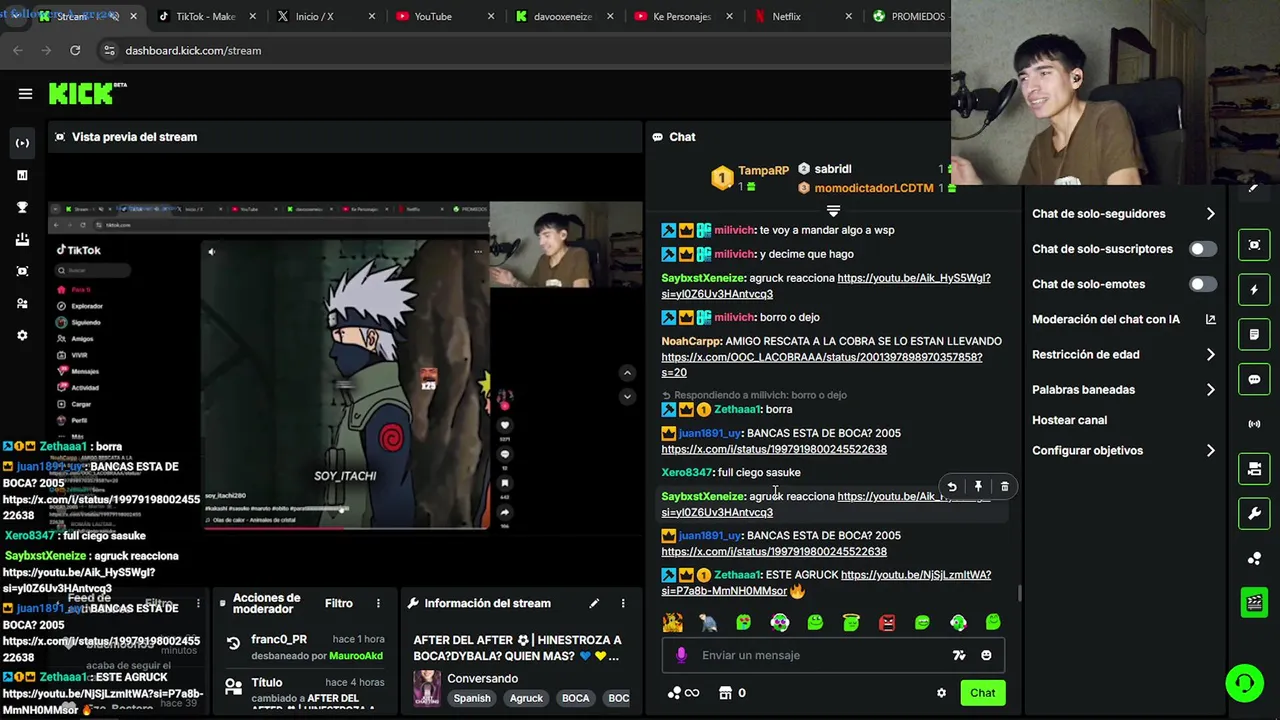Open the Stream section in left sidebar

point(22,143)
